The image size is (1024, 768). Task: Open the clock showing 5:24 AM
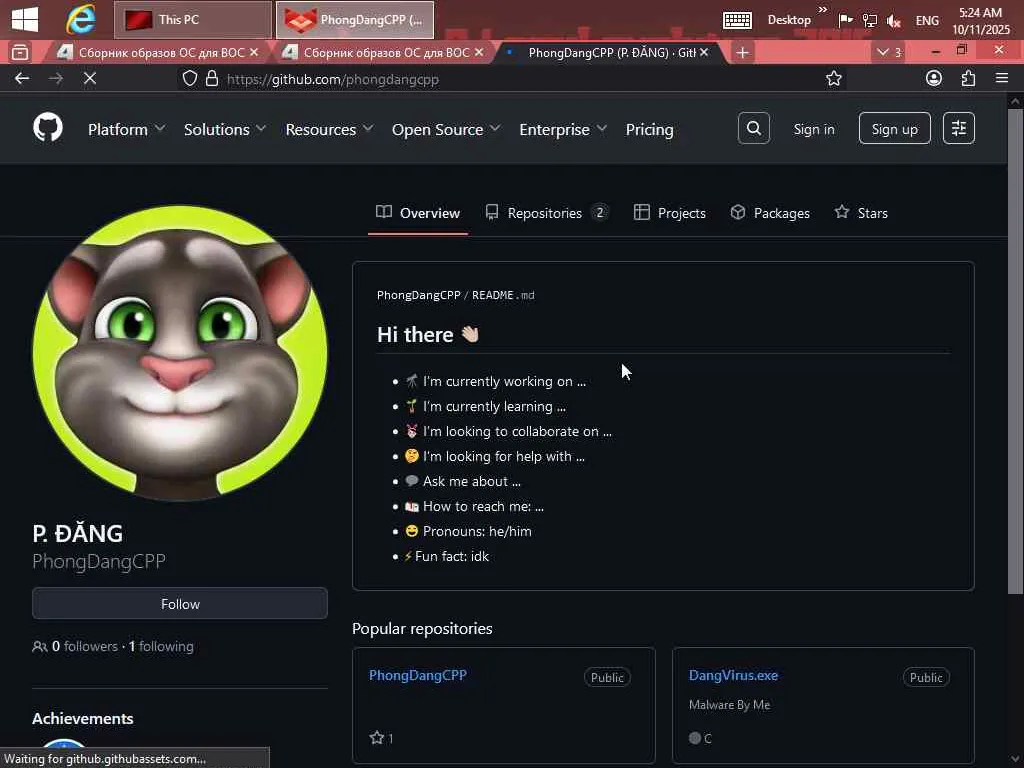tap(980, 21)
